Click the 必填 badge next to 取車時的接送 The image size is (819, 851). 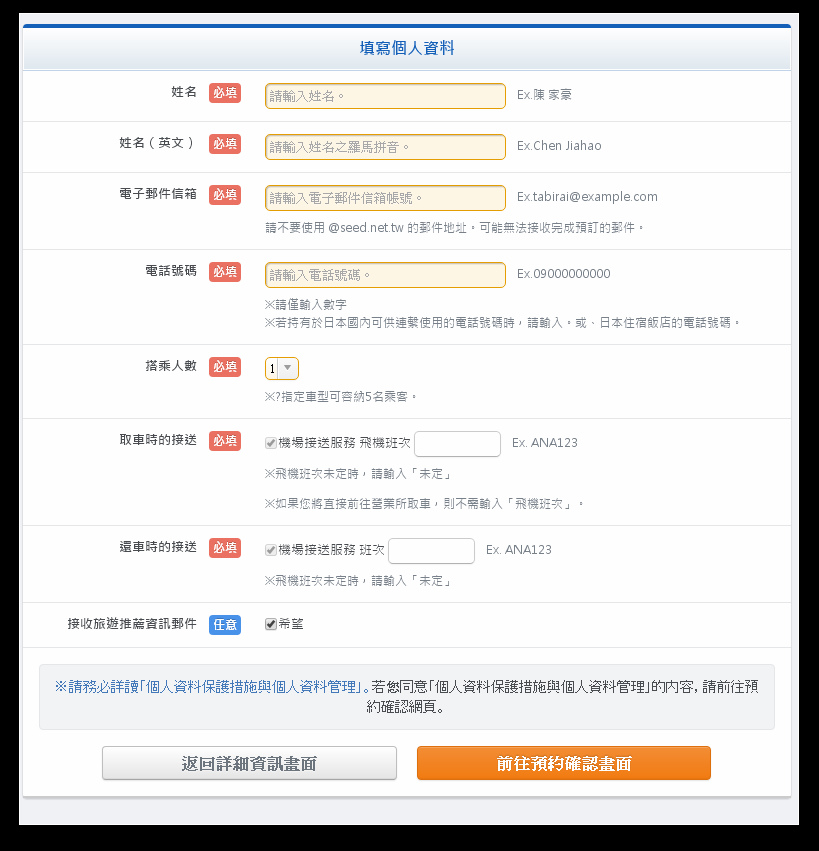[x=225, y=441]
